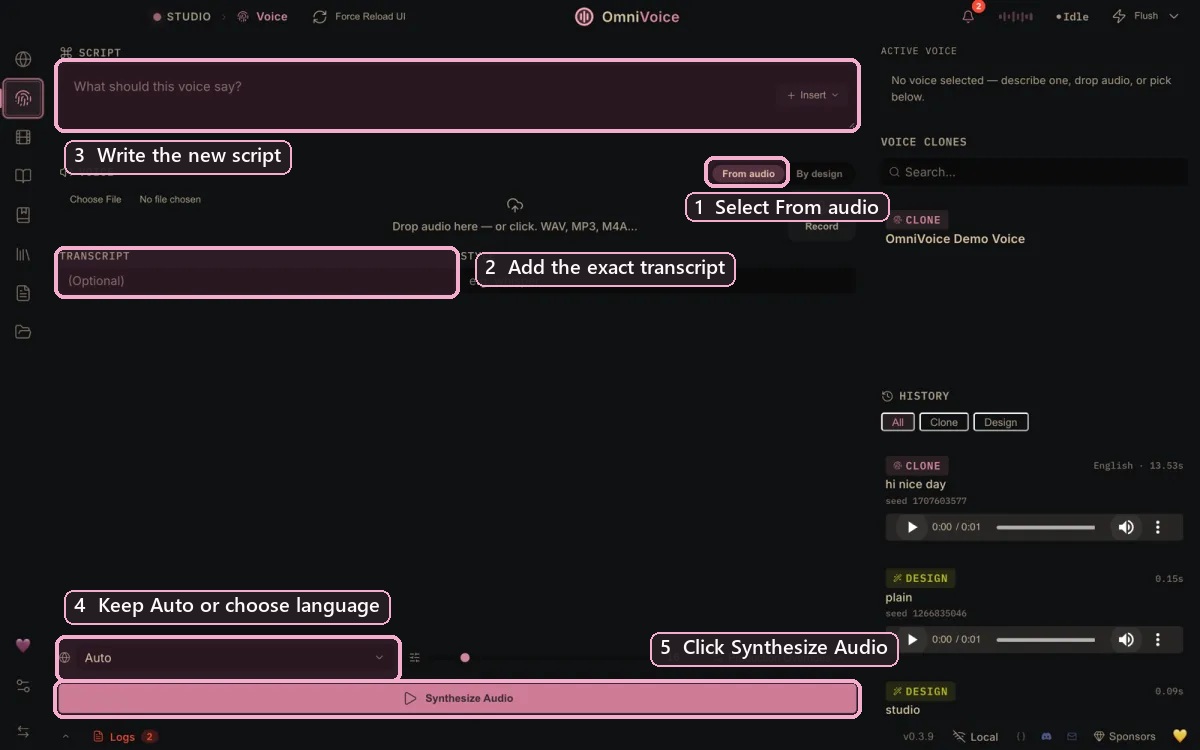Mute the 'hi nice day' audio player

(1126, 527)
